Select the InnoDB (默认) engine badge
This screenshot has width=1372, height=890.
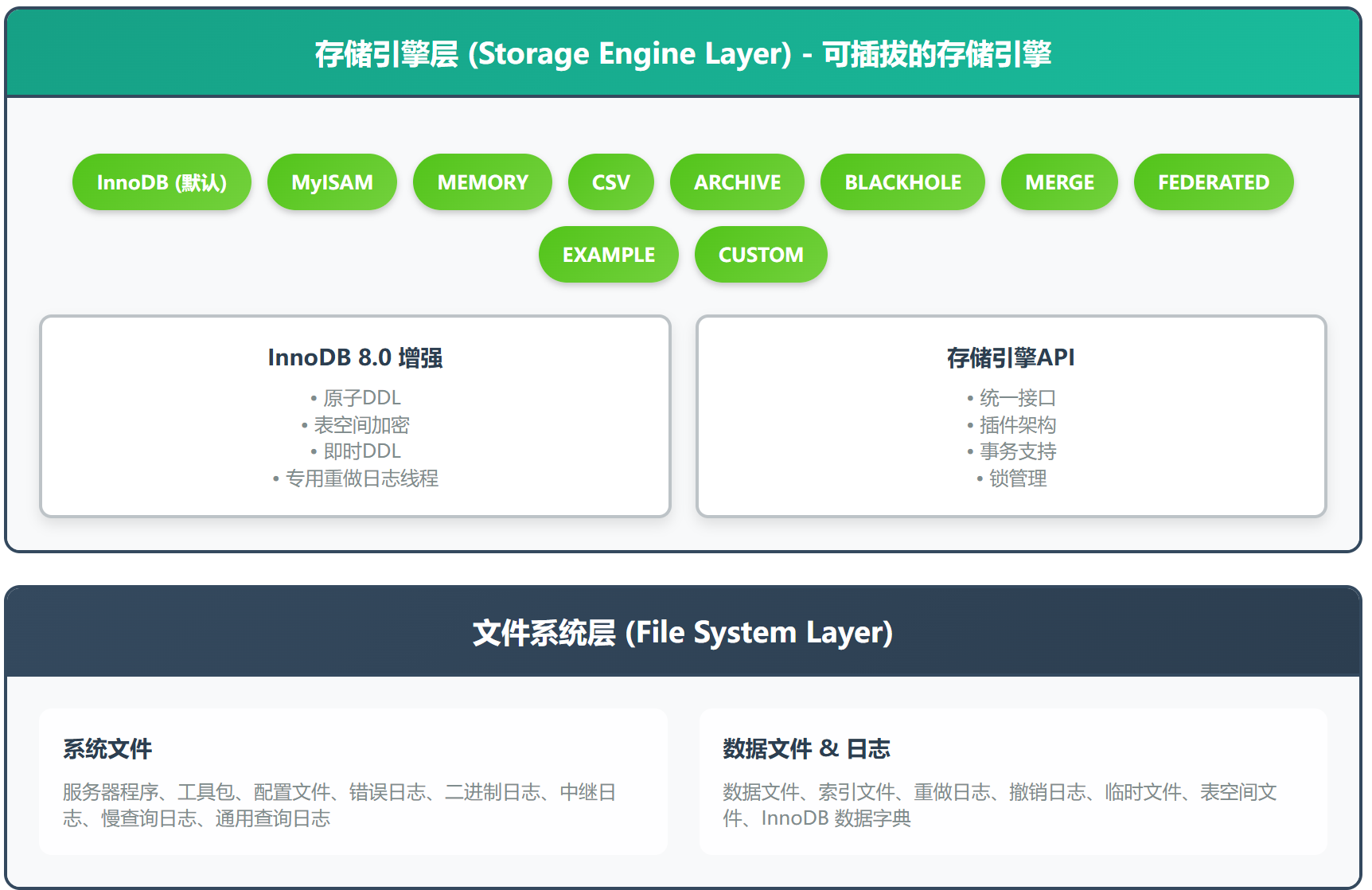162,182
